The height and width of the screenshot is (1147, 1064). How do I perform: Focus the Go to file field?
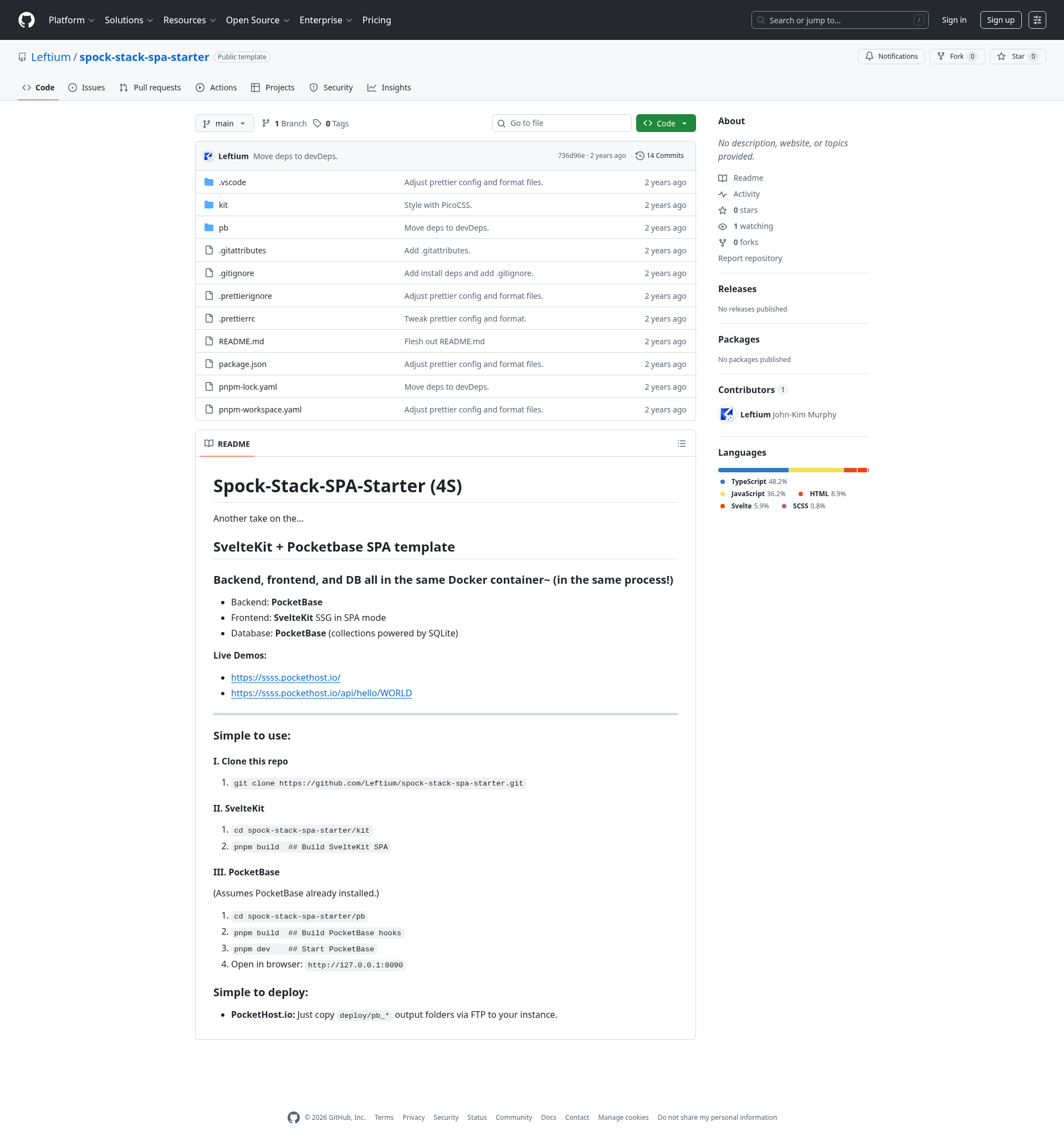tap(561, 123)
